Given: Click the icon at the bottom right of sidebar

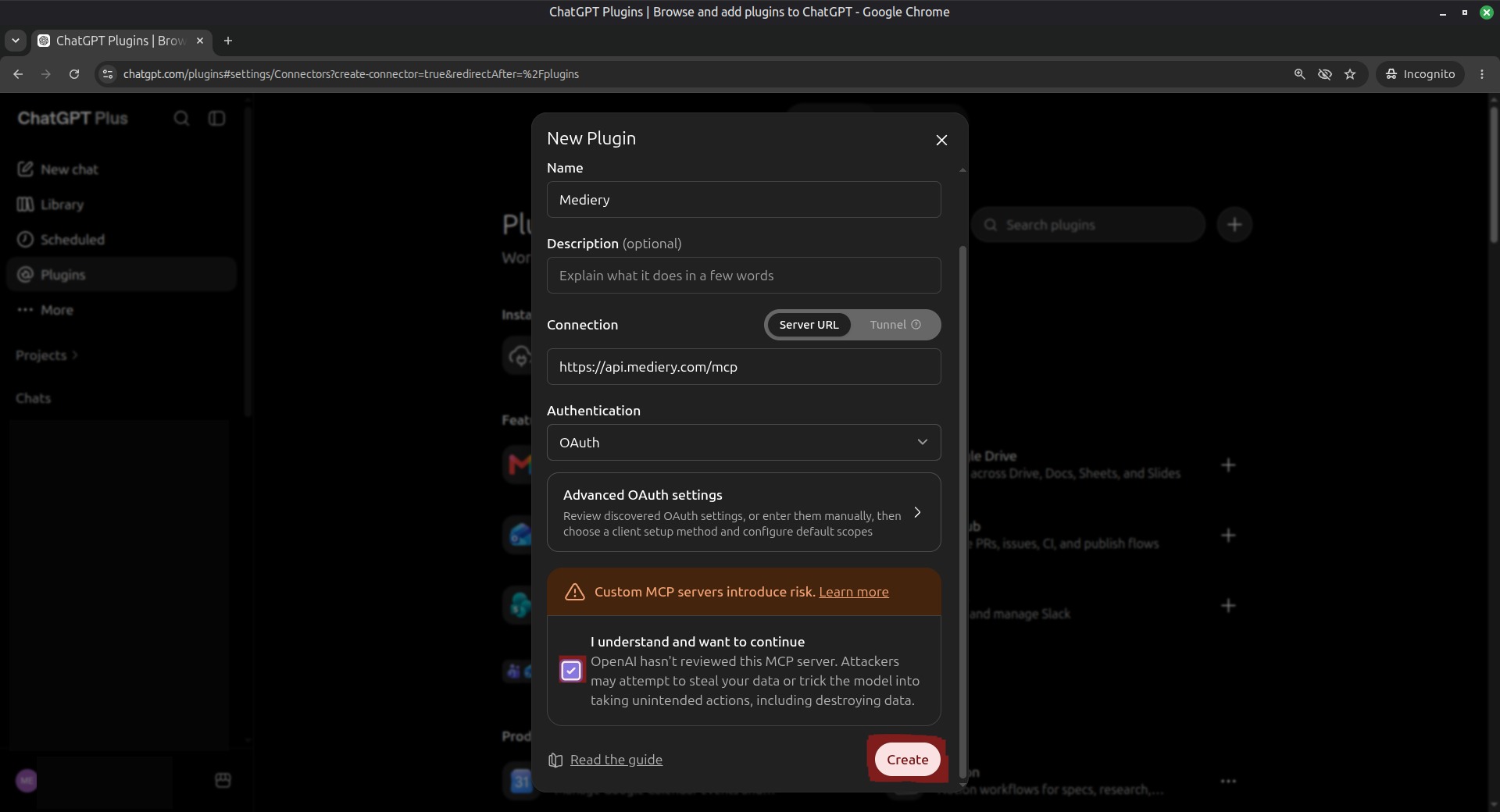Looking at the screenshot, I should coord(223,780).
